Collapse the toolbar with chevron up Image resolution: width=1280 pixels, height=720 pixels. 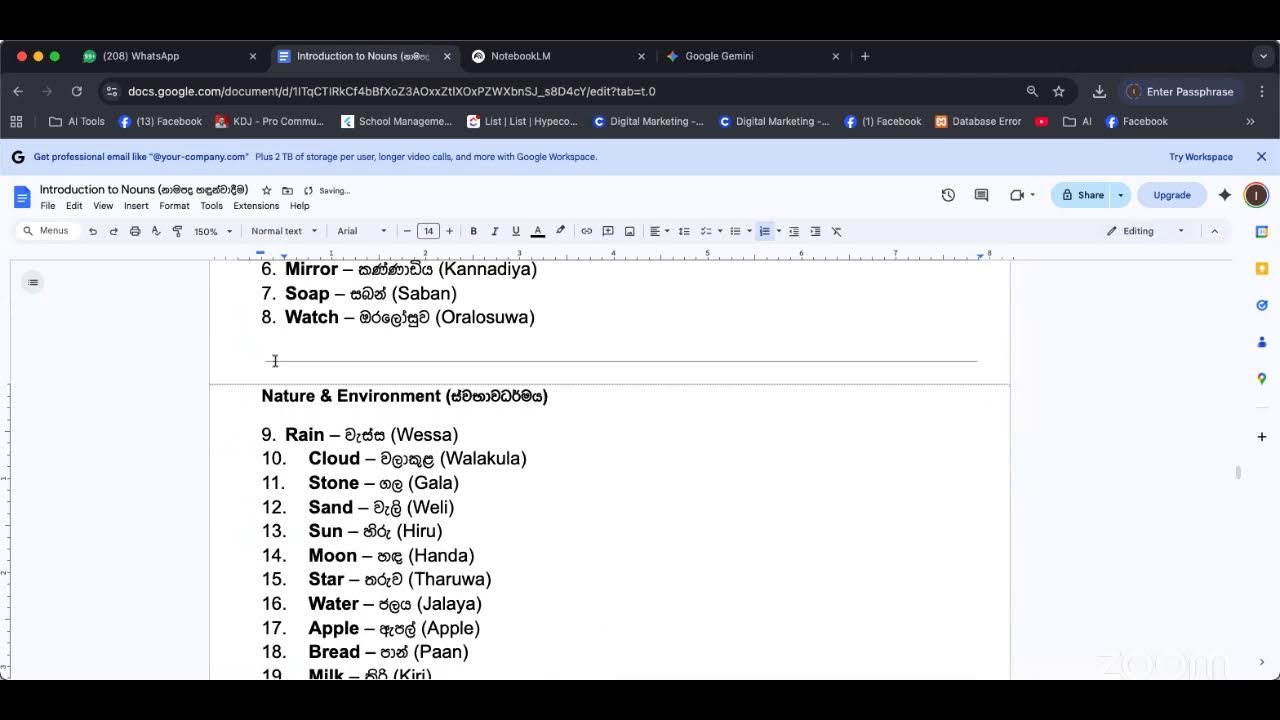1214,231
